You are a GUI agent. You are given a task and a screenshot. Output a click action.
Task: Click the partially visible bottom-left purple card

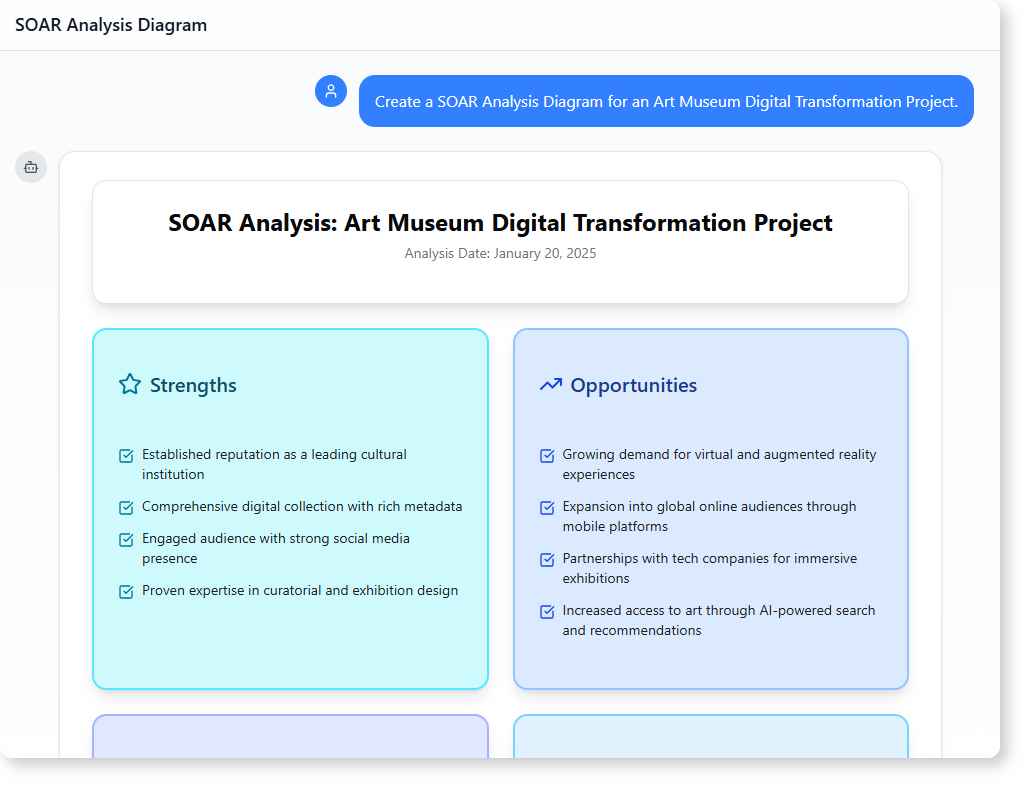tap(290, 736)
